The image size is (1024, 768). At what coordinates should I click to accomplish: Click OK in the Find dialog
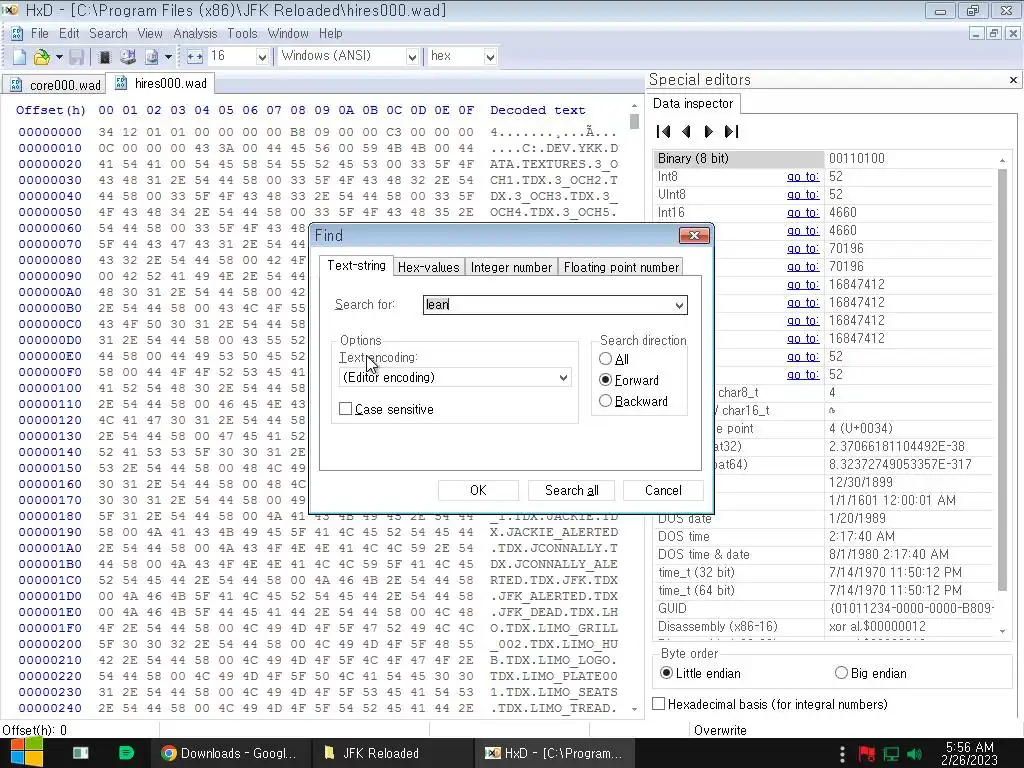[x=478, y=490]
